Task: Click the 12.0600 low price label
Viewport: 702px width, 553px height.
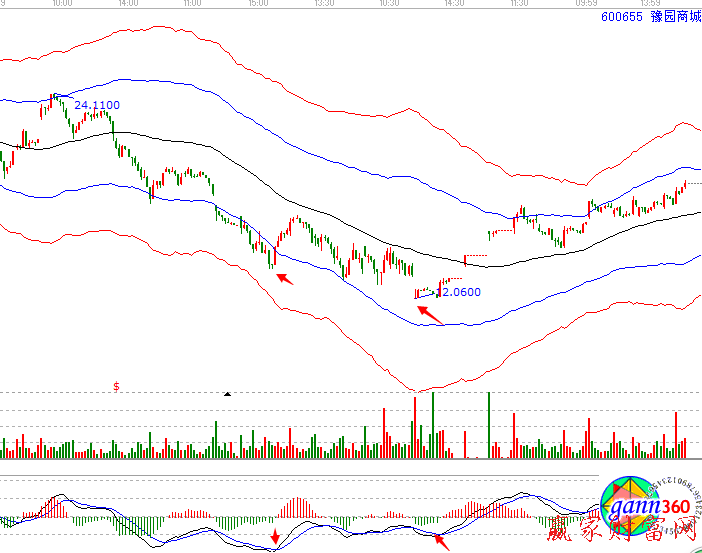Action: (459, 292)
